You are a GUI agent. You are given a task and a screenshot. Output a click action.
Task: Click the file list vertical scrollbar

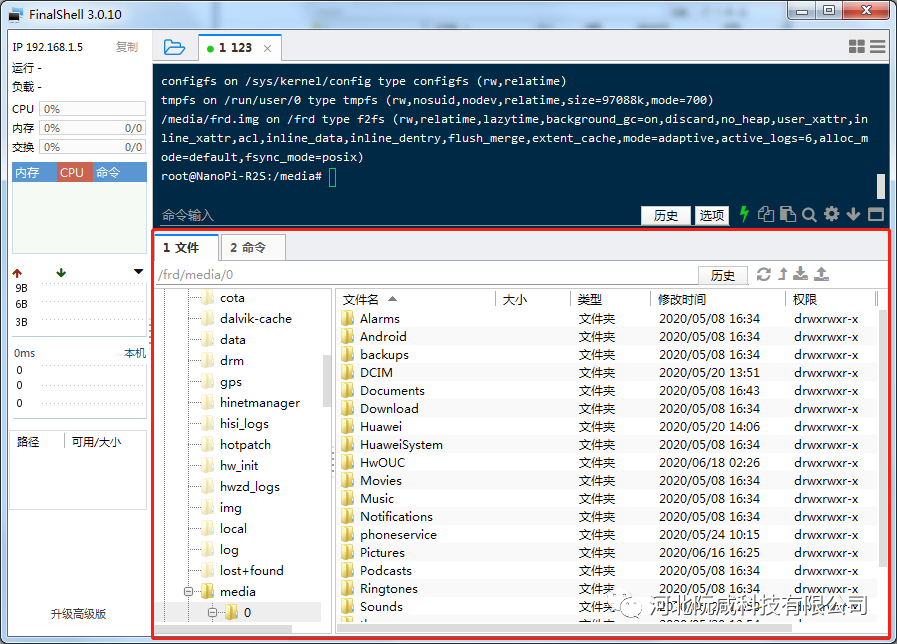[882, 439]
